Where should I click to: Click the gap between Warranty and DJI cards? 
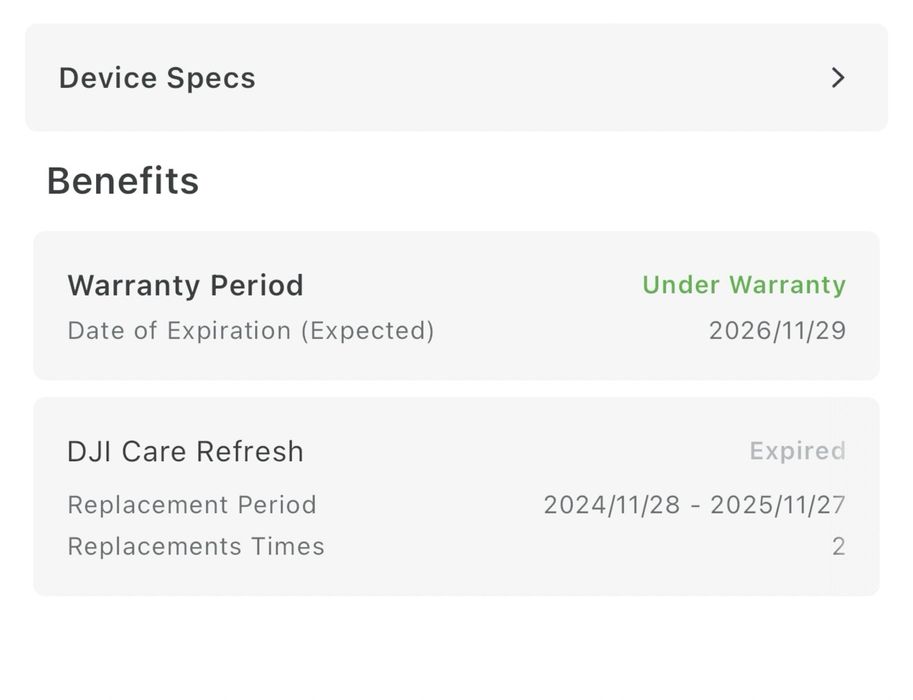pyautogui.click(x=456, y=389)
